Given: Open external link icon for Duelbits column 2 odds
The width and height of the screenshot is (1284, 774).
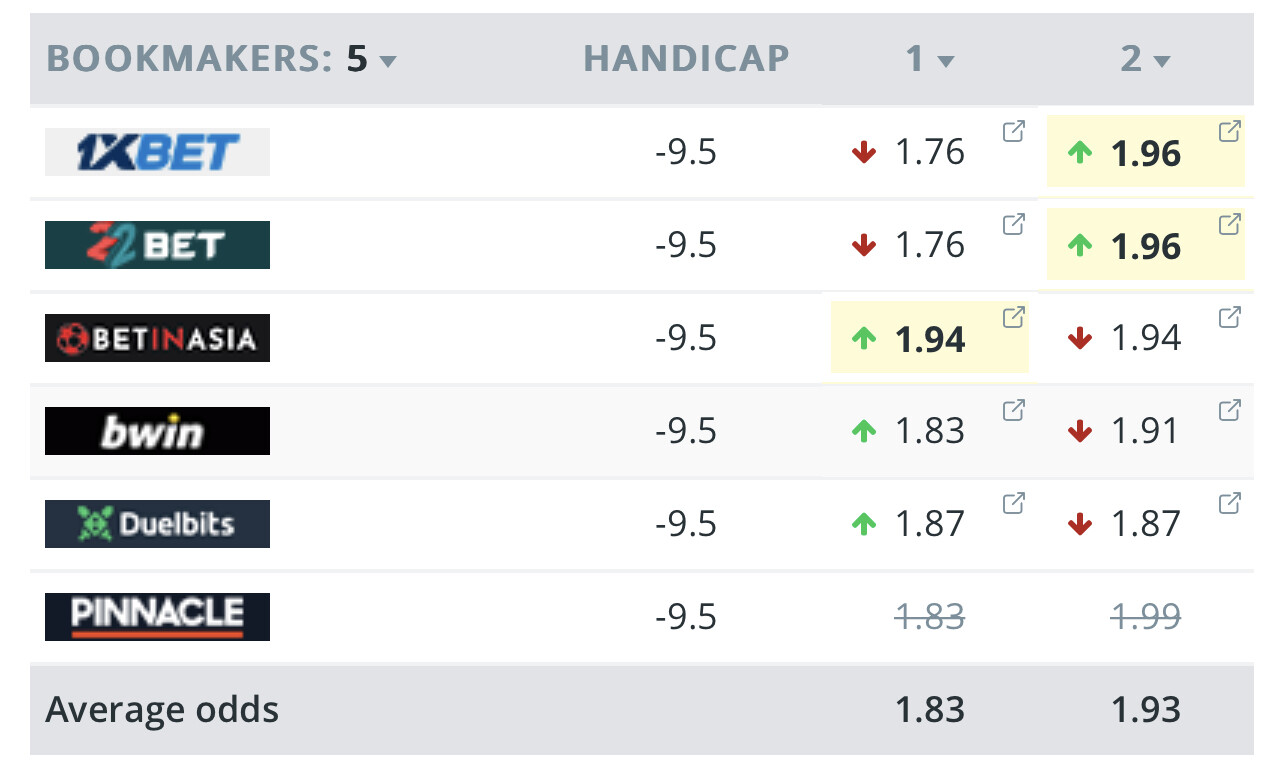Looking at the screenshot, I should click(1229, 503).
